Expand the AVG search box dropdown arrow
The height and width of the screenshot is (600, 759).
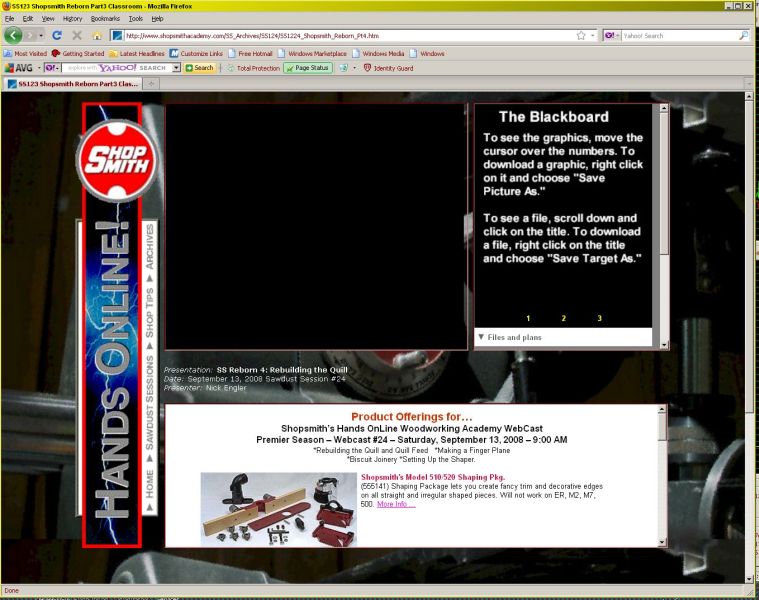click(177, 68)
